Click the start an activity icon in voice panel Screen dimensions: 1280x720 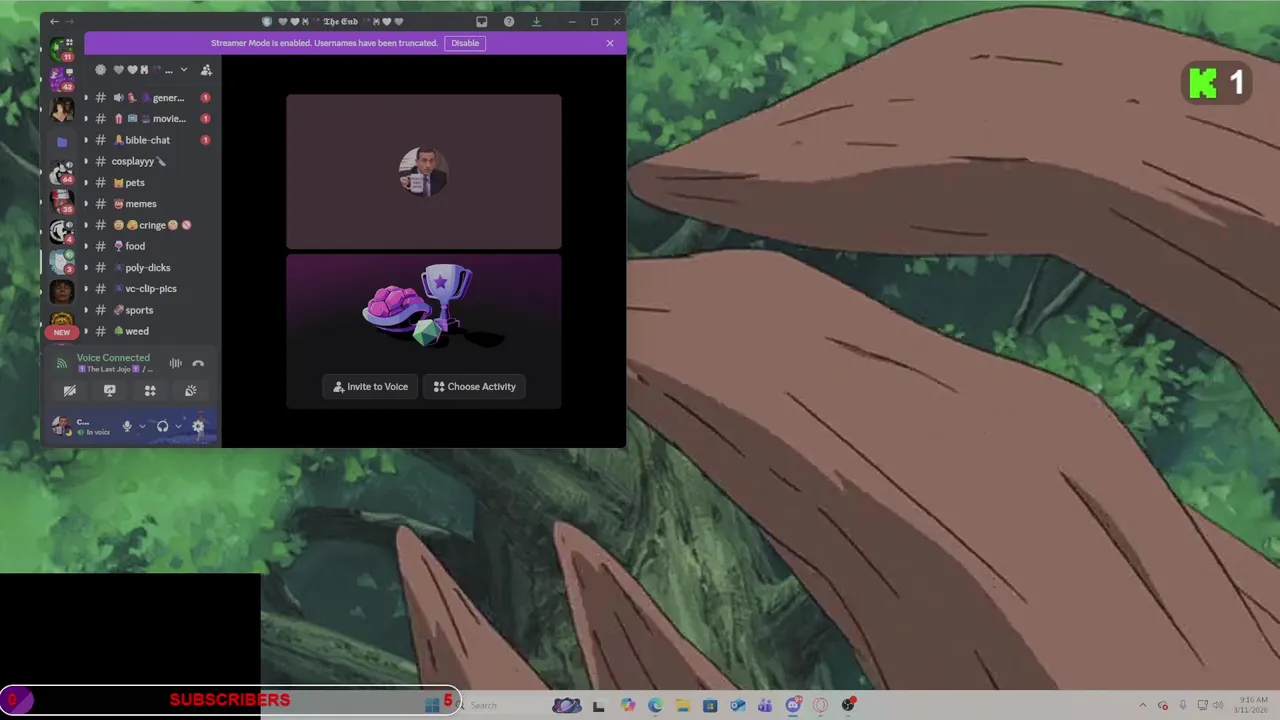point(150,391)
